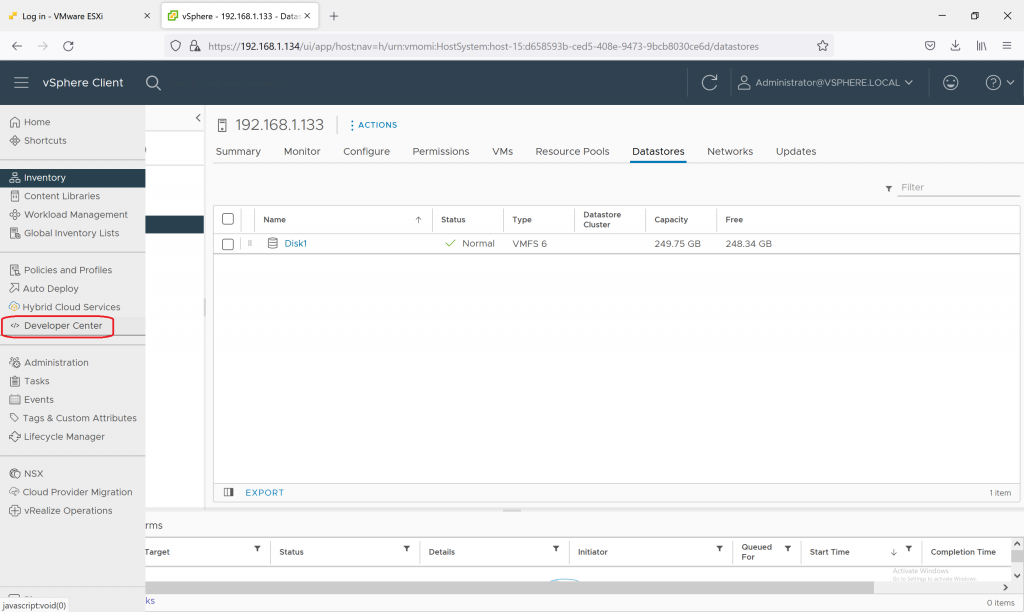Open Global Inventory Lists
Screen dimensions: 1024x612
point(65,233)
